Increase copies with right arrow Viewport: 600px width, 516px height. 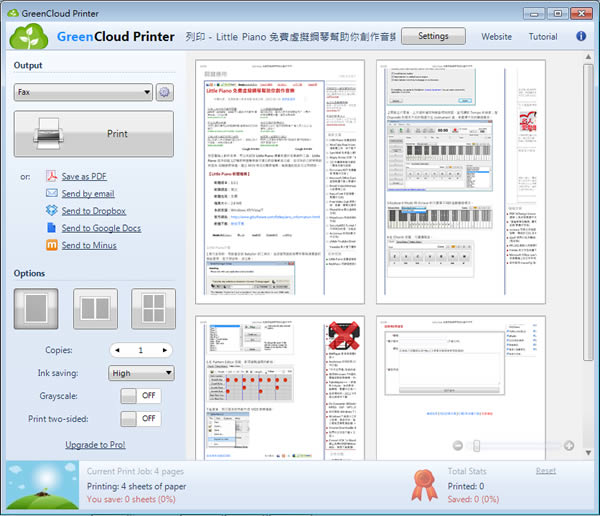(x=163, y=350)
